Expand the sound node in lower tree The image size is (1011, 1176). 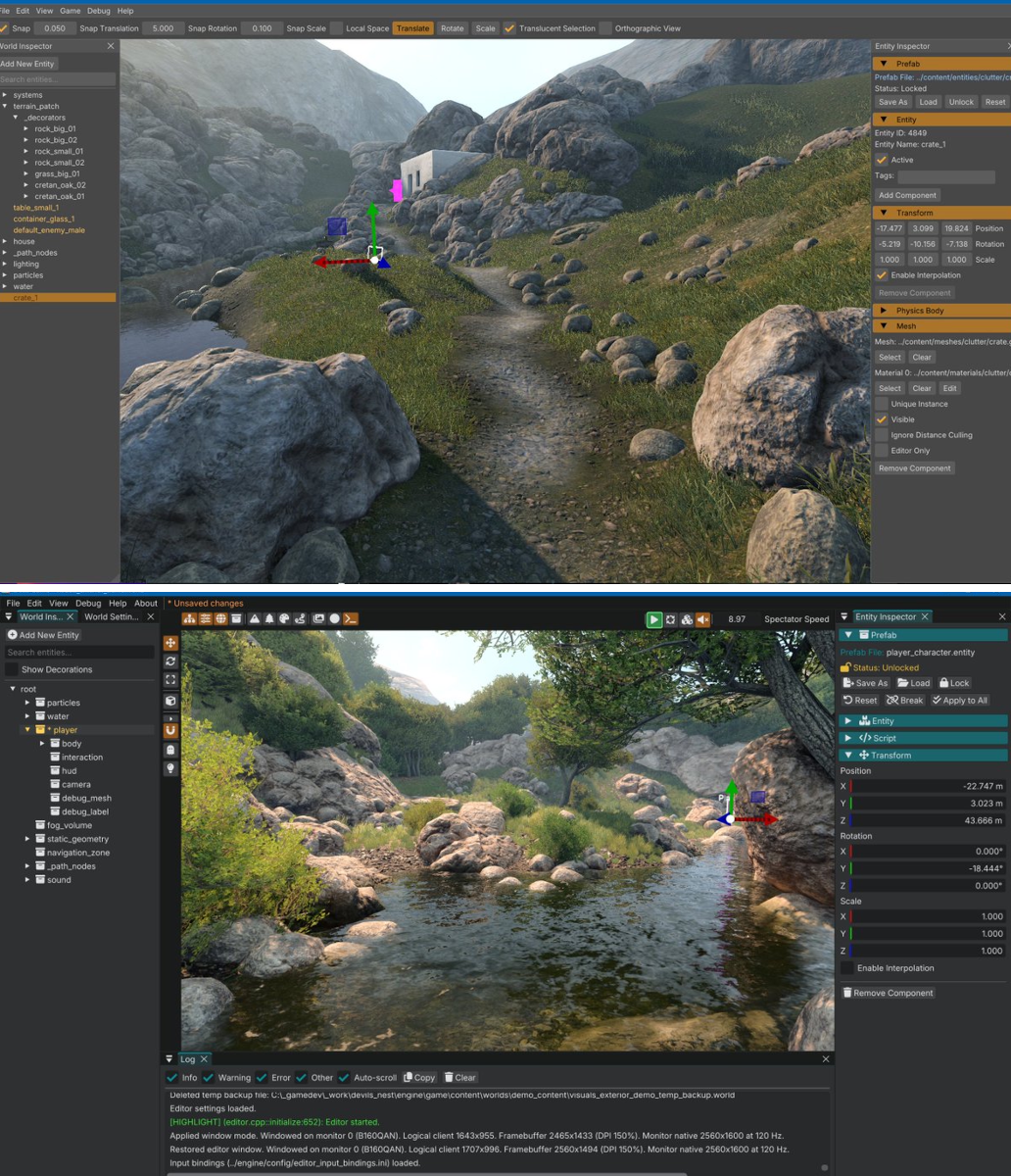27,880
